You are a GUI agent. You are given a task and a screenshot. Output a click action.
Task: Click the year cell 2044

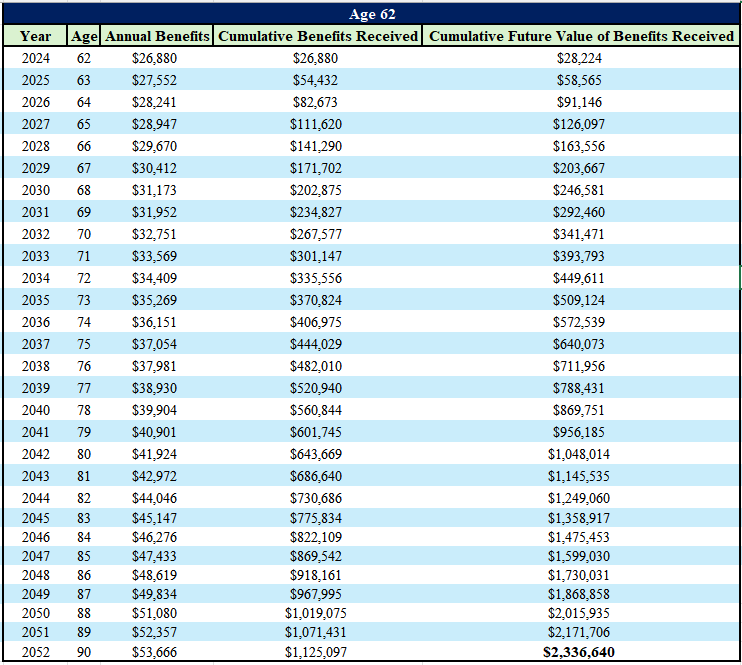(35, 498)
